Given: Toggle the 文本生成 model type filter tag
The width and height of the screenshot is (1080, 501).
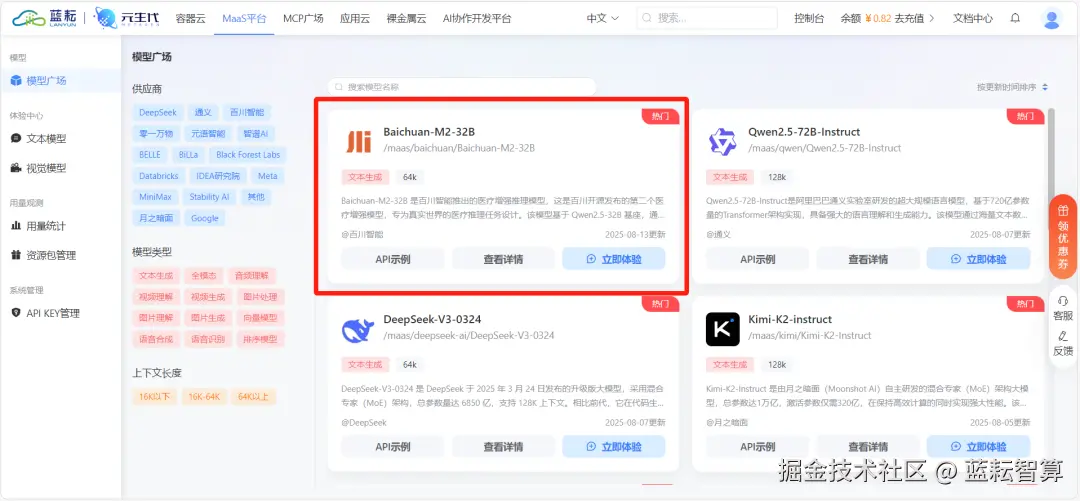Looking at the screenshot, I should (156, 276).
